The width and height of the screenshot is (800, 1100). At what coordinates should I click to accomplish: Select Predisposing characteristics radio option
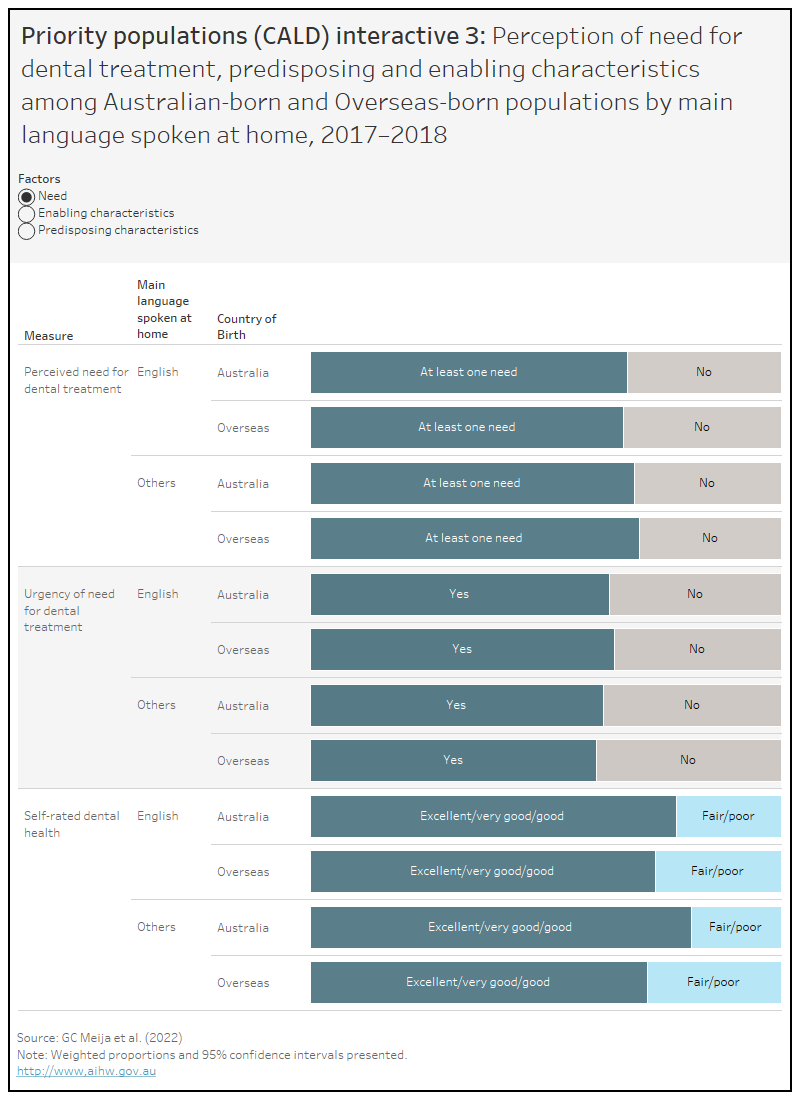27,231
